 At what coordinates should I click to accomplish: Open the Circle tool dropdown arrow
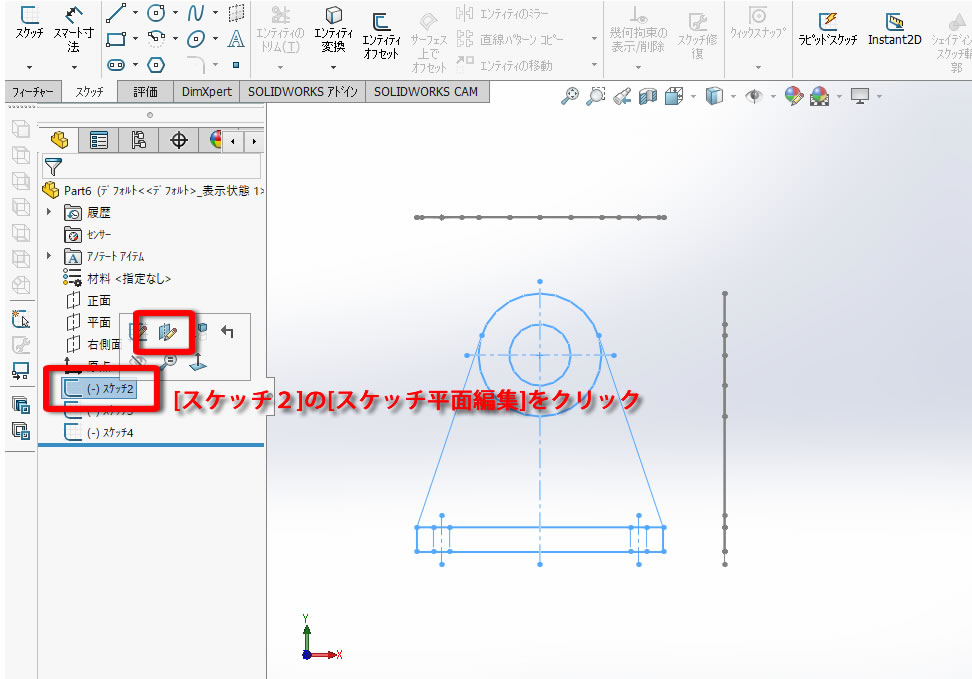175,12
